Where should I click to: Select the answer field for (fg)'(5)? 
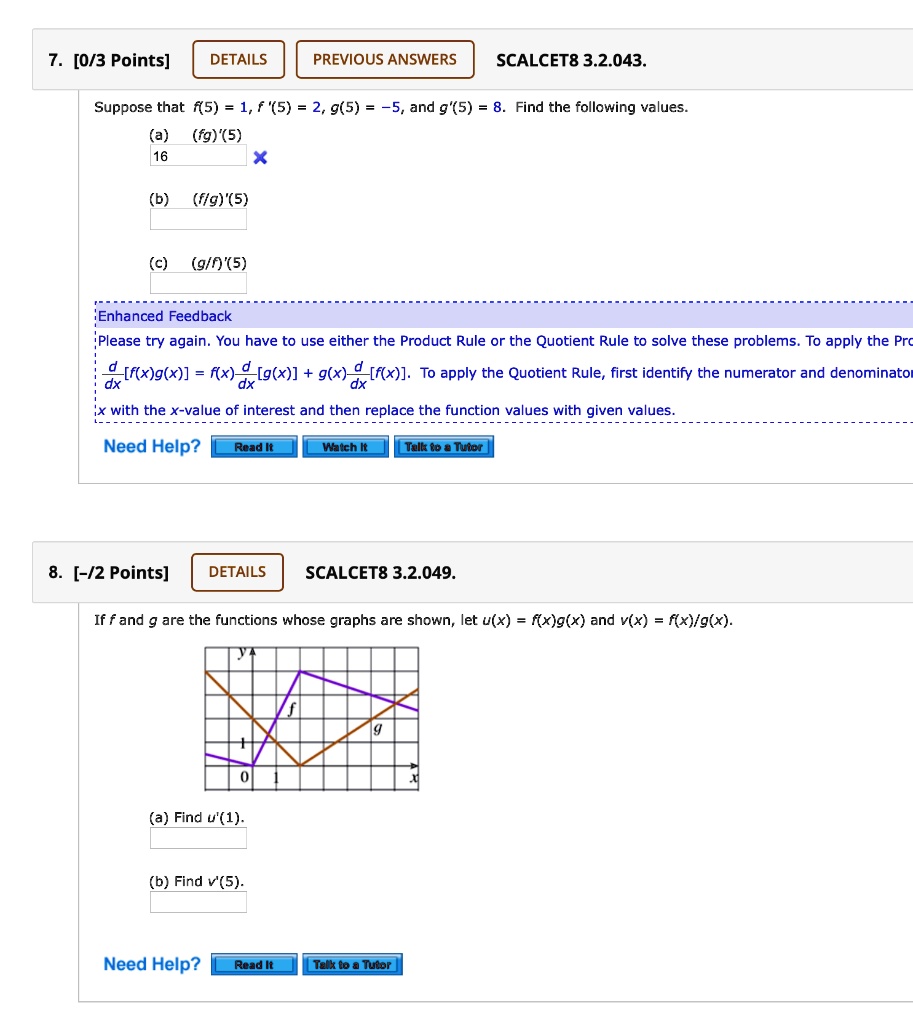[x=197, y=156]
